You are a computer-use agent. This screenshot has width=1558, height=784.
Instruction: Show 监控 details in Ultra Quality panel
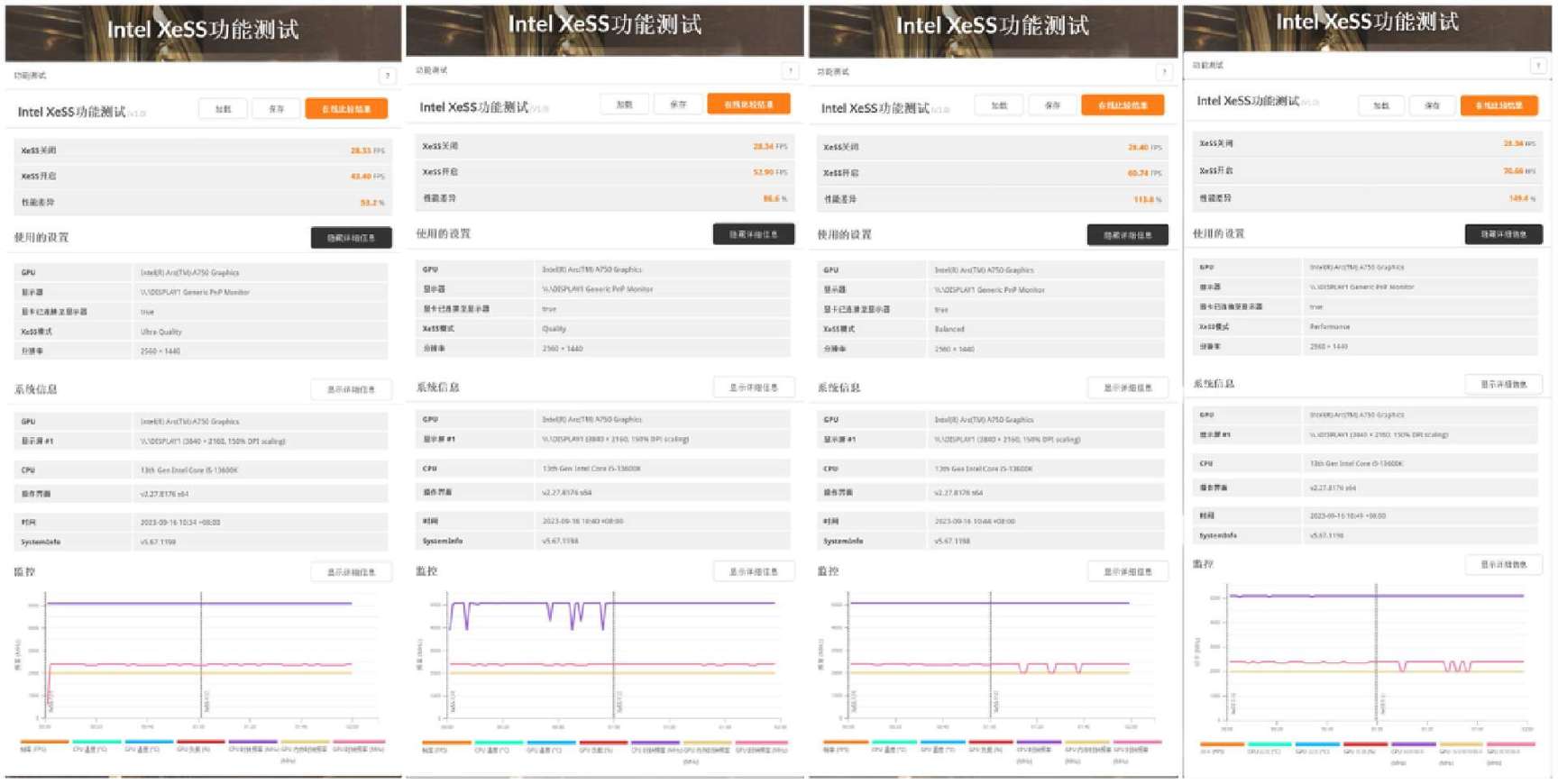click(x=351, y=572)
